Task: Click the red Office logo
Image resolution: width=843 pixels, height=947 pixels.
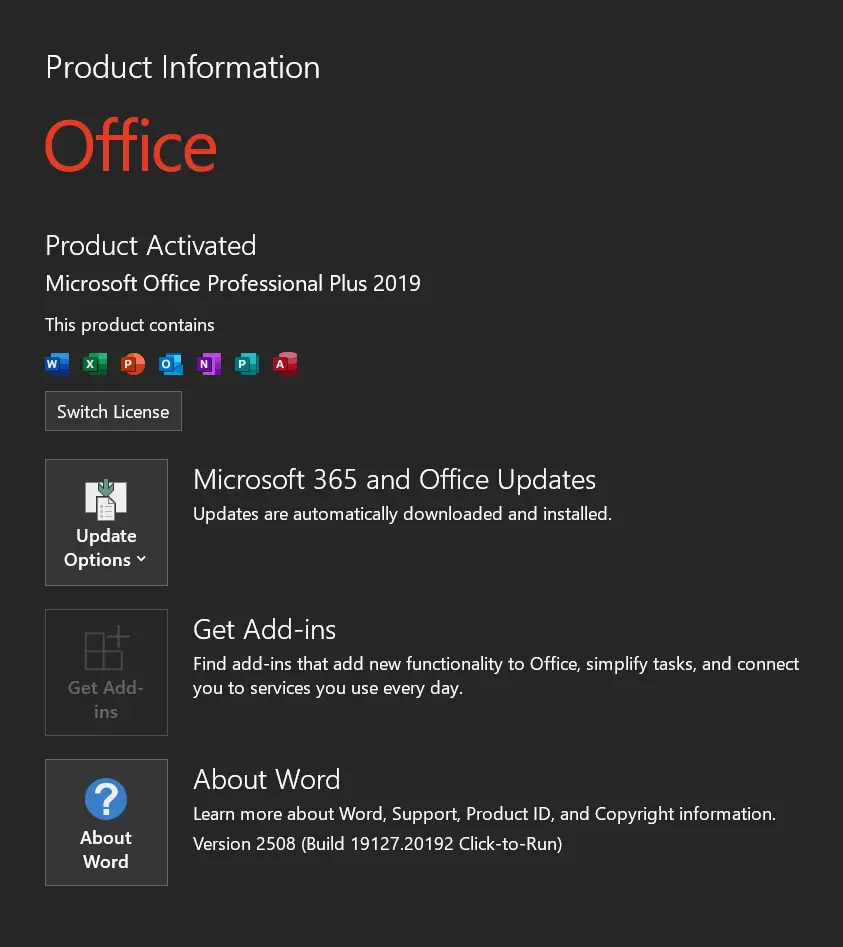Action: (x=131, y=146)
